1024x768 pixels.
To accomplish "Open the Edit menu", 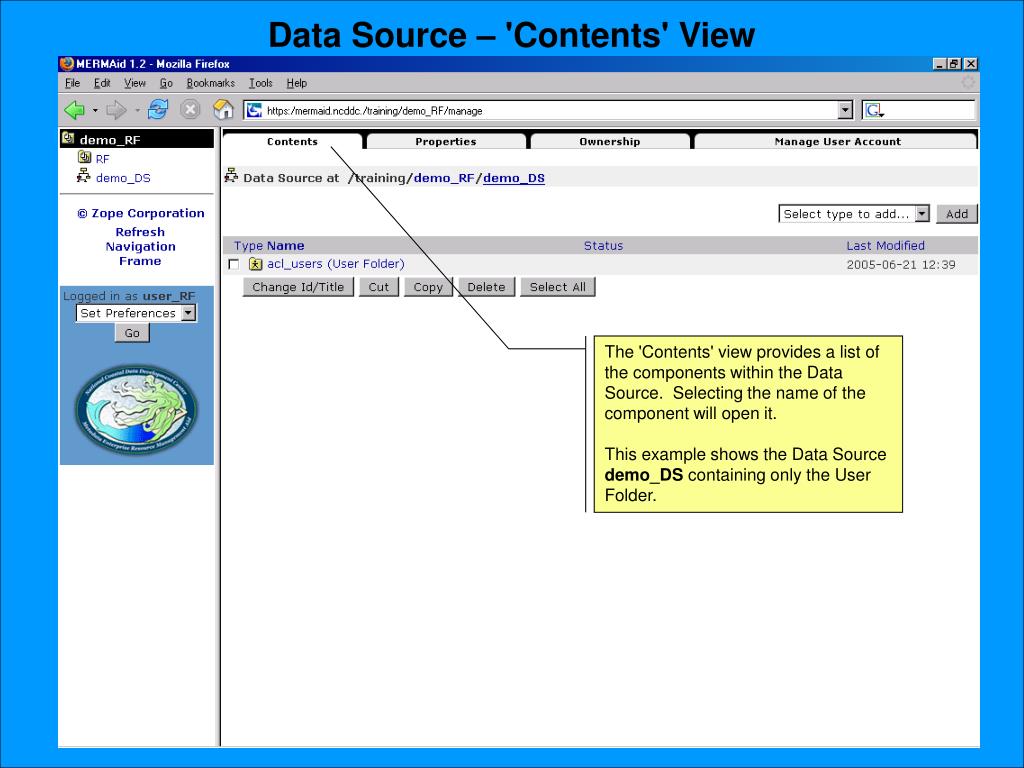I will (102, 83).
